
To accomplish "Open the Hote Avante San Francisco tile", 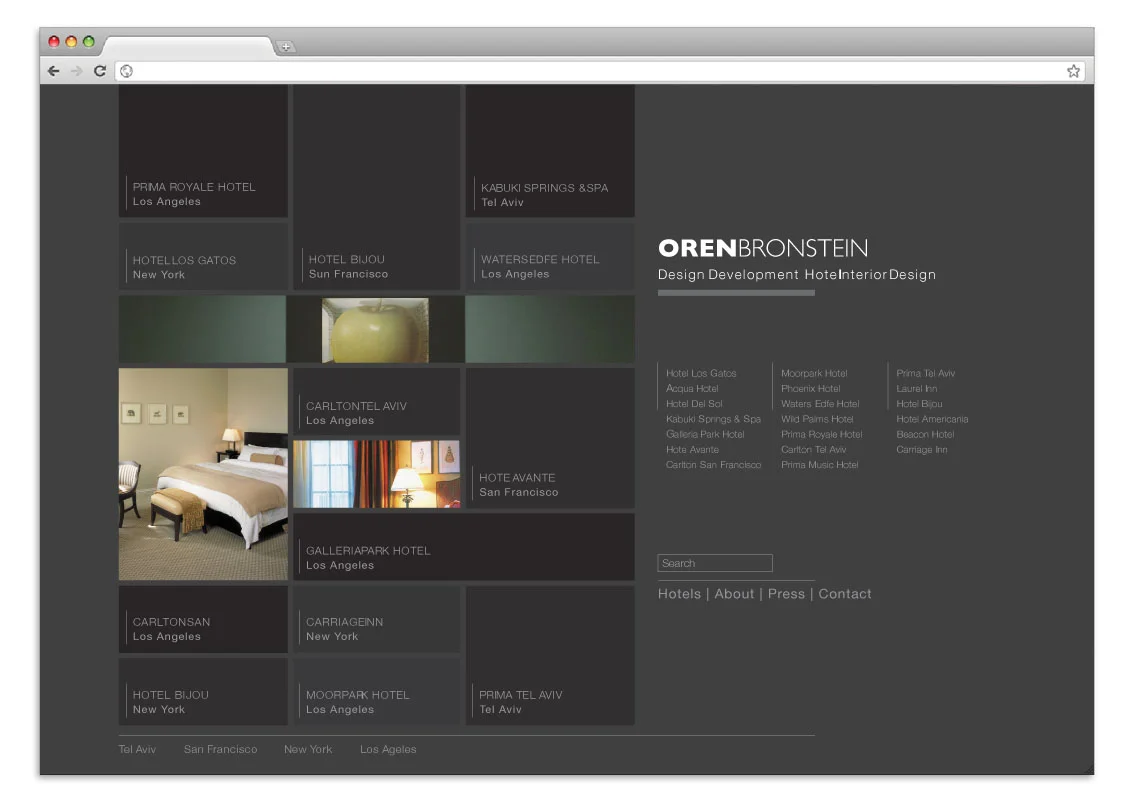I will 550,438.
